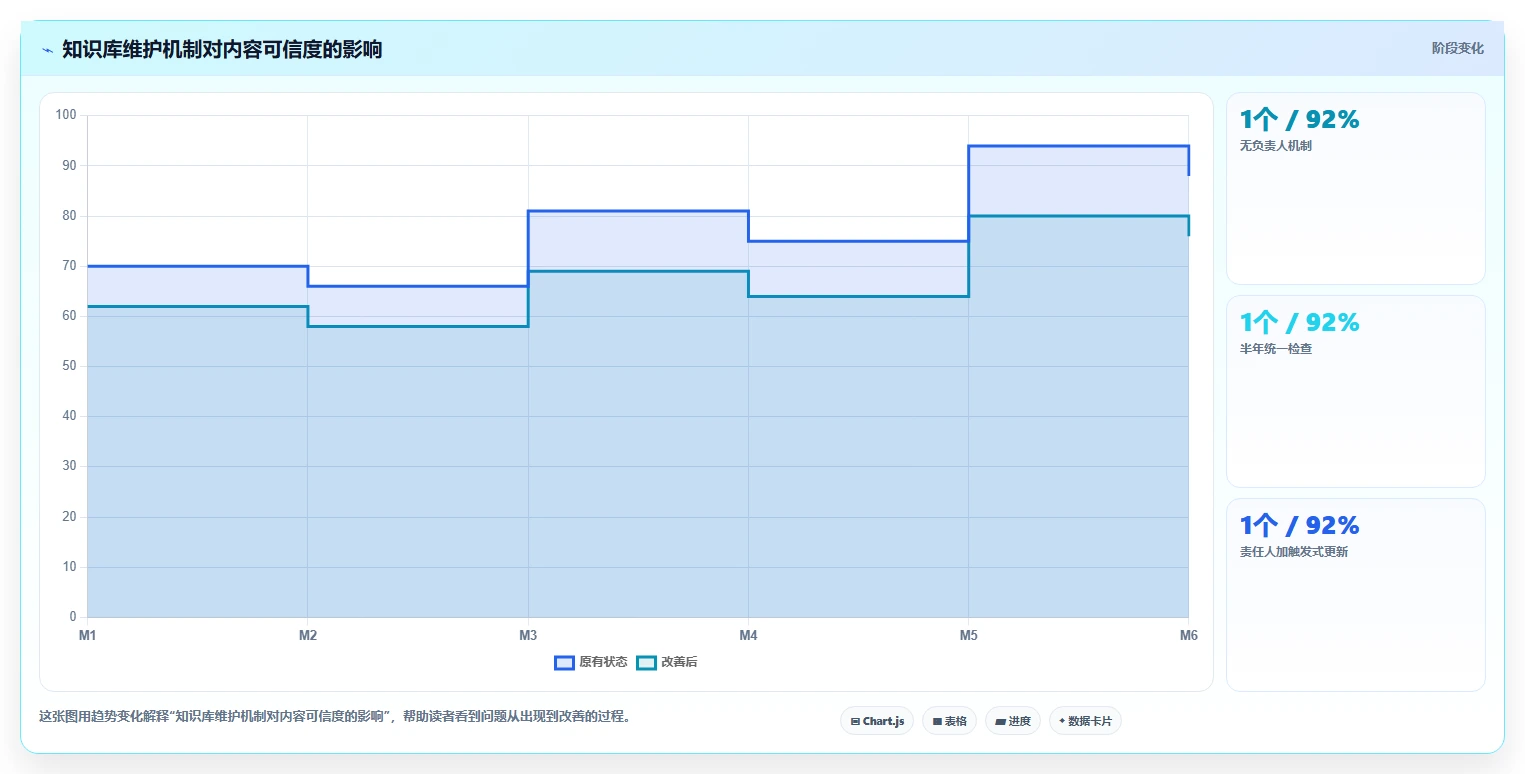The image size is (1525, 774).
Task: Select the Chart.js tag chip
Action: click(877, 721)
